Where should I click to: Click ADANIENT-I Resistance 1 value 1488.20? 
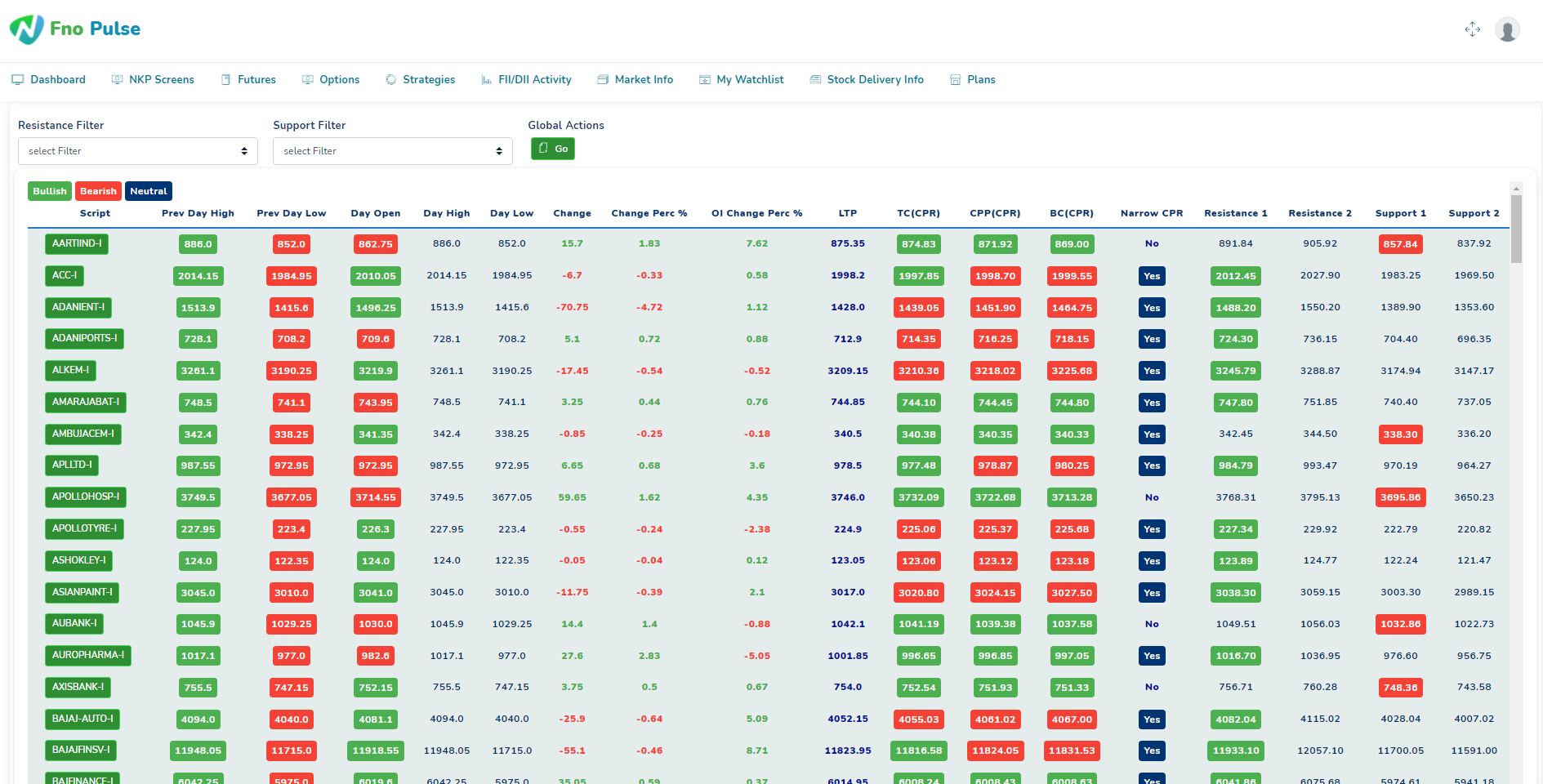1236,308
